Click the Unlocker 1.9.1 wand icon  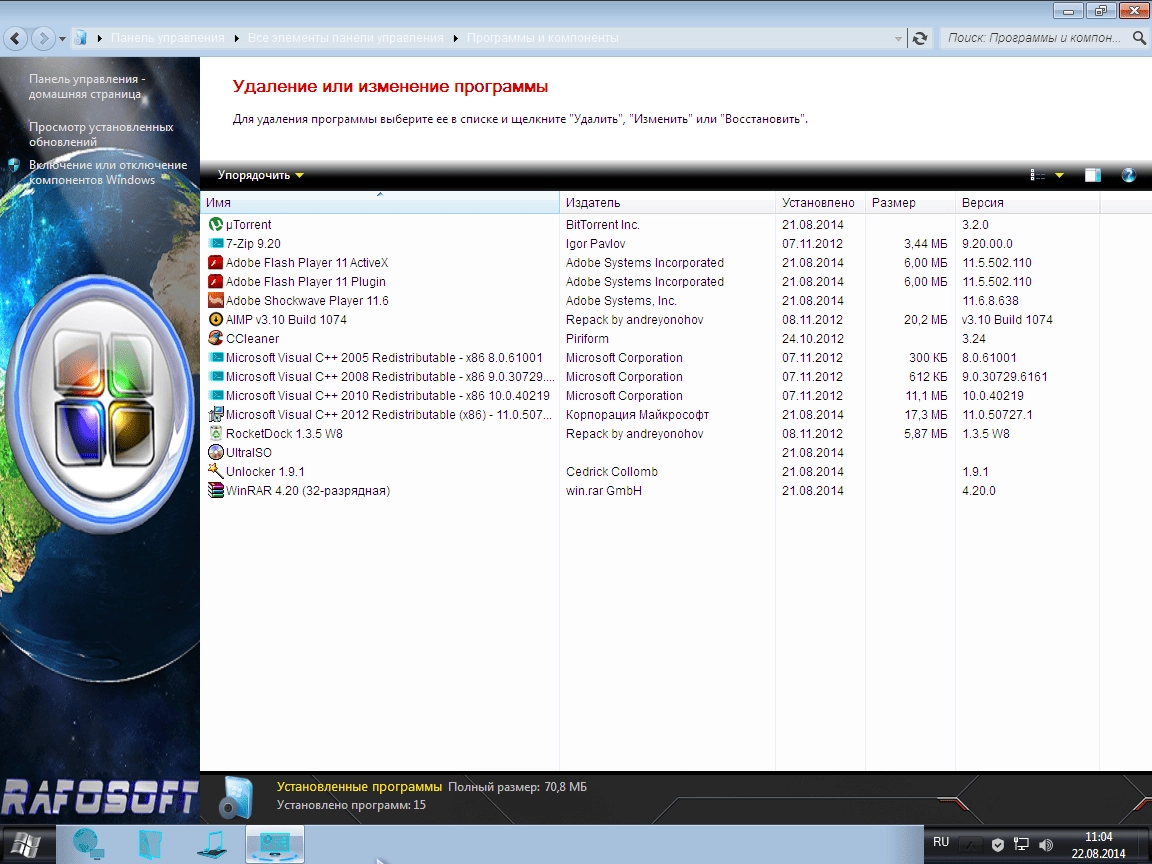point(215,471)
